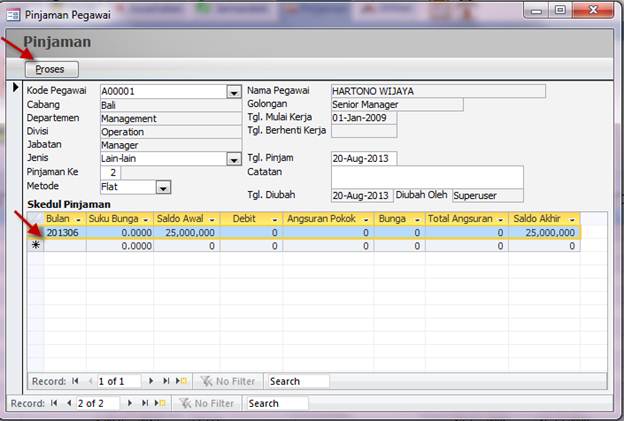Go to previous record in Skedul subform

[x=90, y=381]
